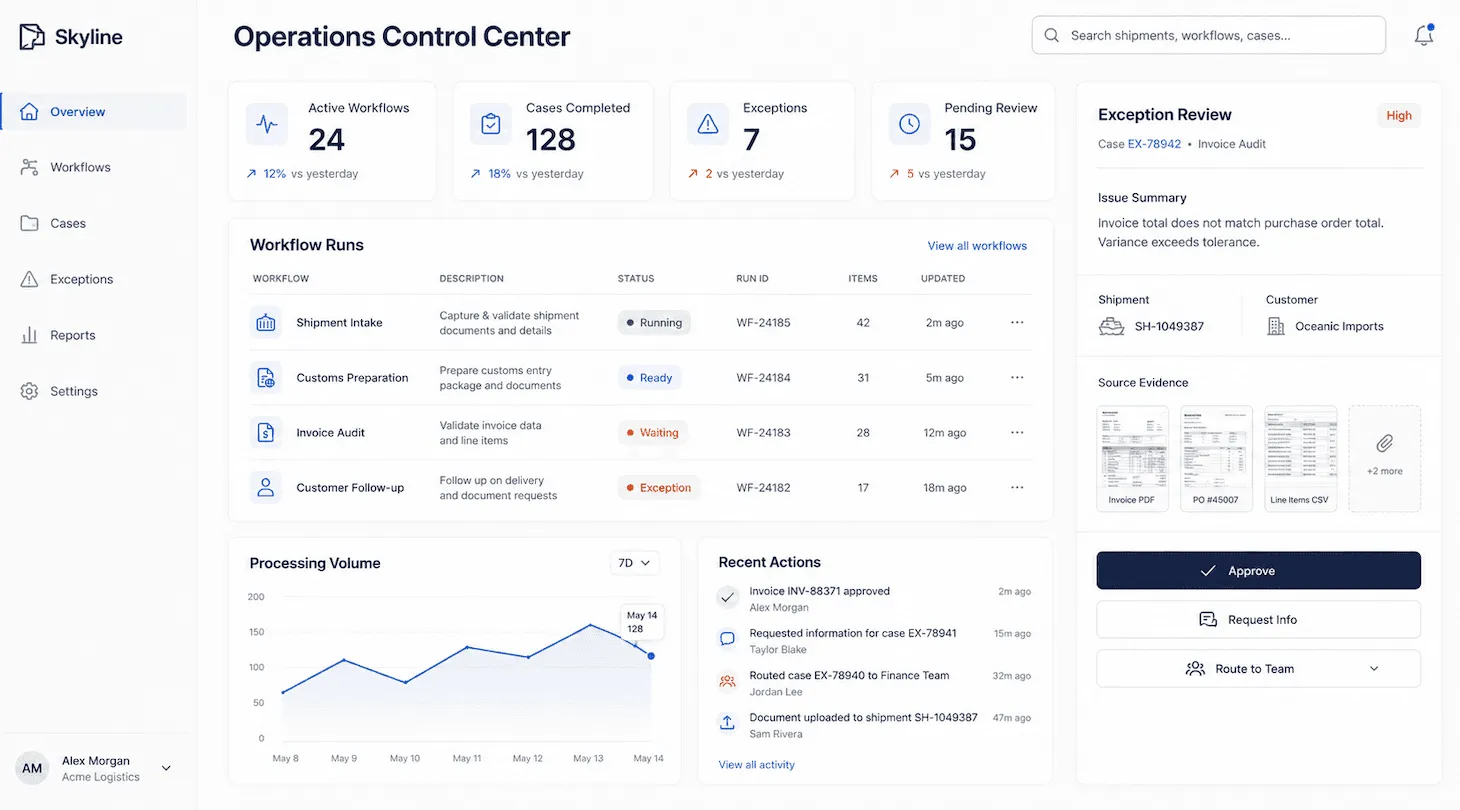The width and height of the screenshot is (1460, 810).
Task: Click the Exception status badge
Action: [658, 488]
